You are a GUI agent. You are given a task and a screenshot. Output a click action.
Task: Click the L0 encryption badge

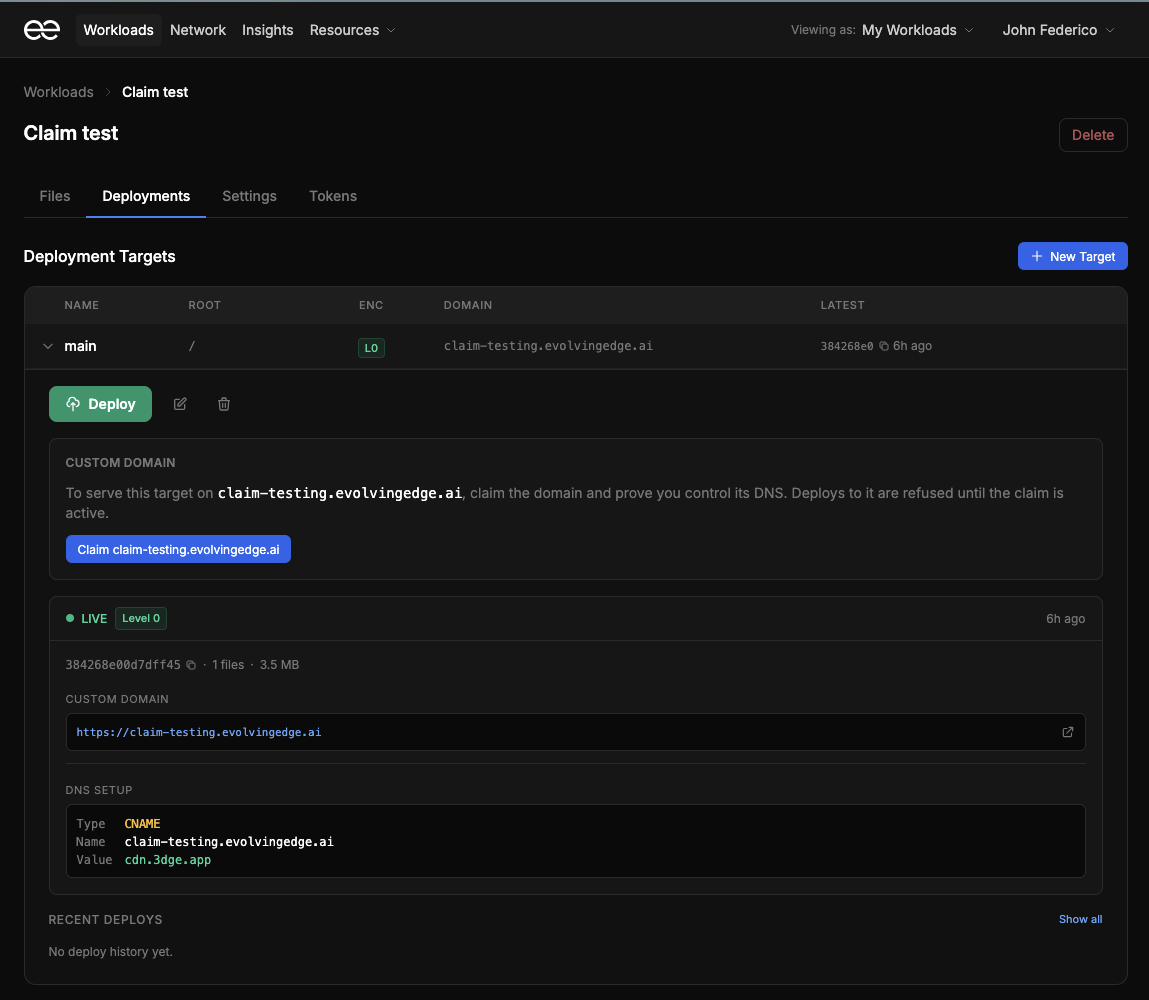click(x=371, y=347)
